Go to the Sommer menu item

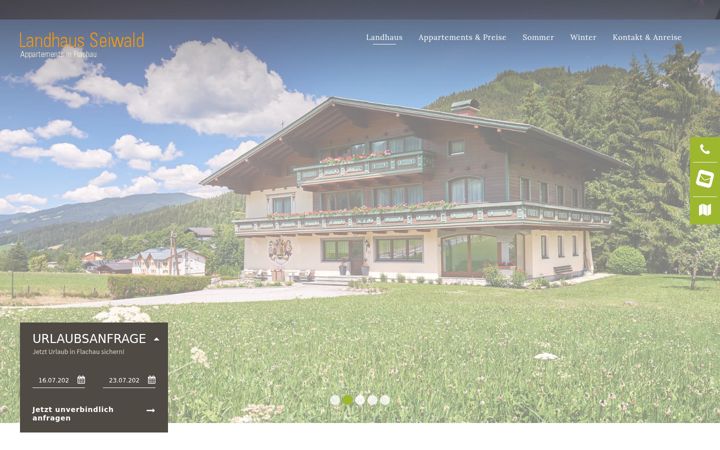pyautogui.click(x=538, y=37)
